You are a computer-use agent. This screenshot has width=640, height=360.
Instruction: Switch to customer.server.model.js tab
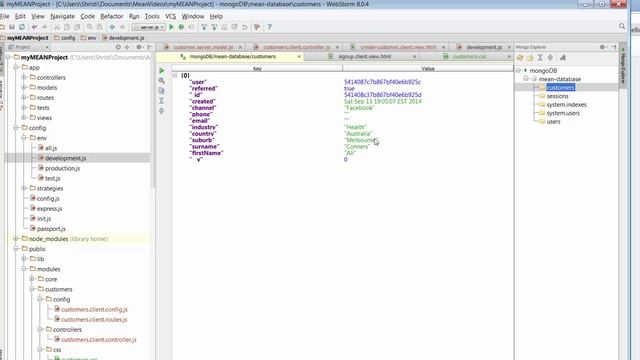203,47
